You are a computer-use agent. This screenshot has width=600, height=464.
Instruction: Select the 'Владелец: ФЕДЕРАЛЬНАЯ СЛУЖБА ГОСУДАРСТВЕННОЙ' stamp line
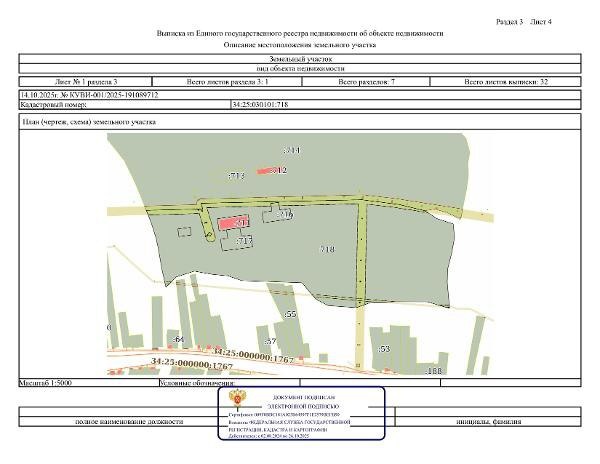pyautogui.click(x=290, y=422)
